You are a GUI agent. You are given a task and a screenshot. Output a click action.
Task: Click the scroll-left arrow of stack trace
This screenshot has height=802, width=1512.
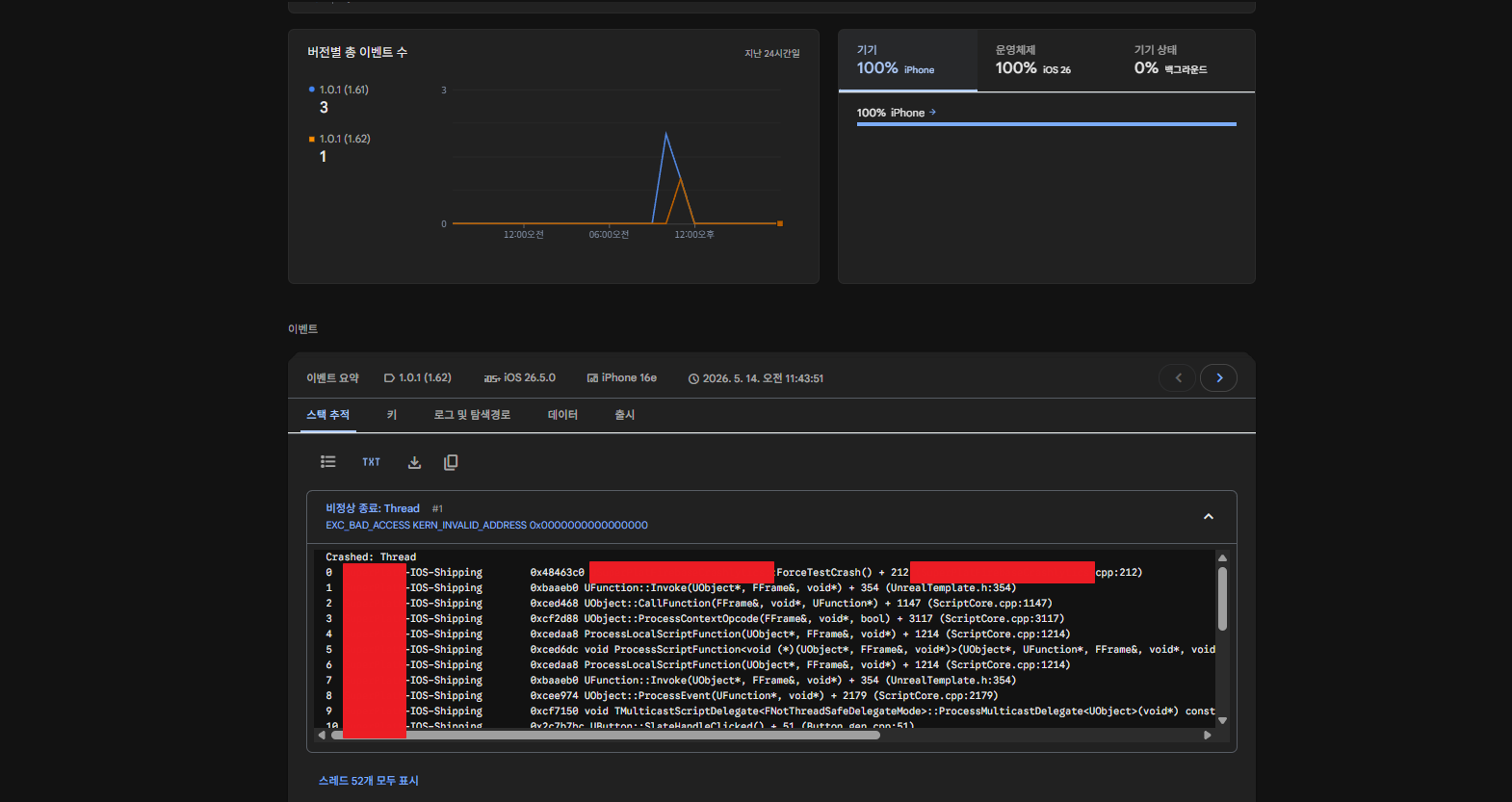[x=322, y=735]
